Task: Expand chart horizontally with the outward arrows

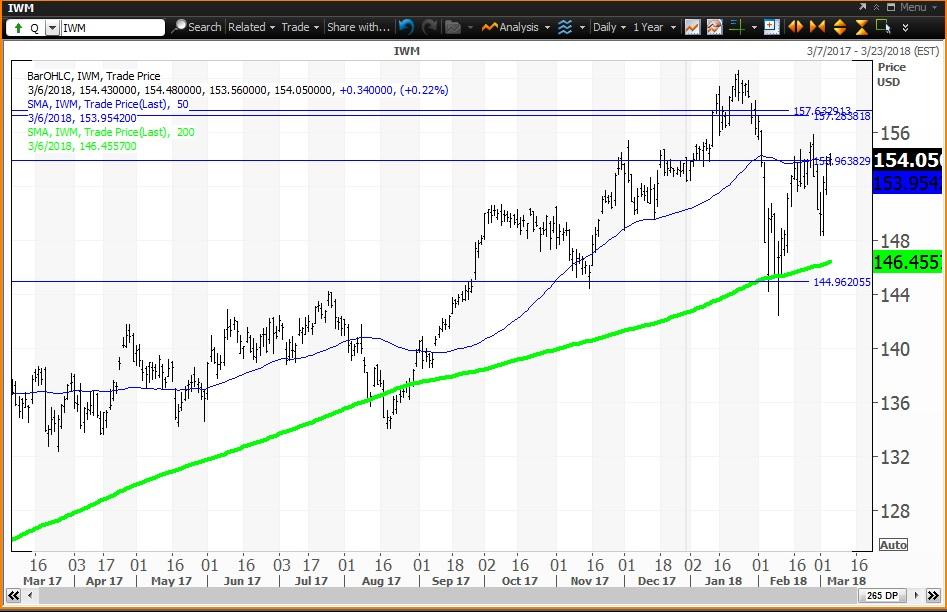Action: click(795, 27)
